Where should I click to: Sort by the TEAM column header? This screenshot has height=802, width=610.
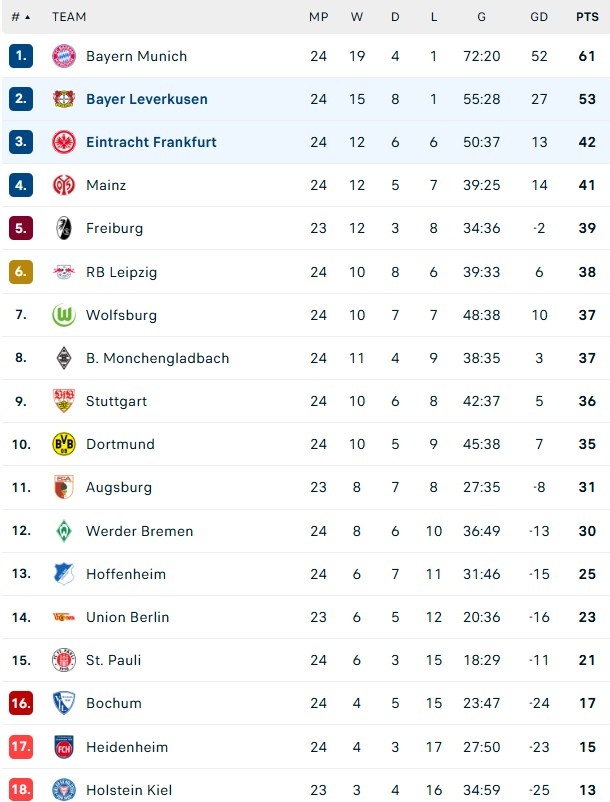71,17
